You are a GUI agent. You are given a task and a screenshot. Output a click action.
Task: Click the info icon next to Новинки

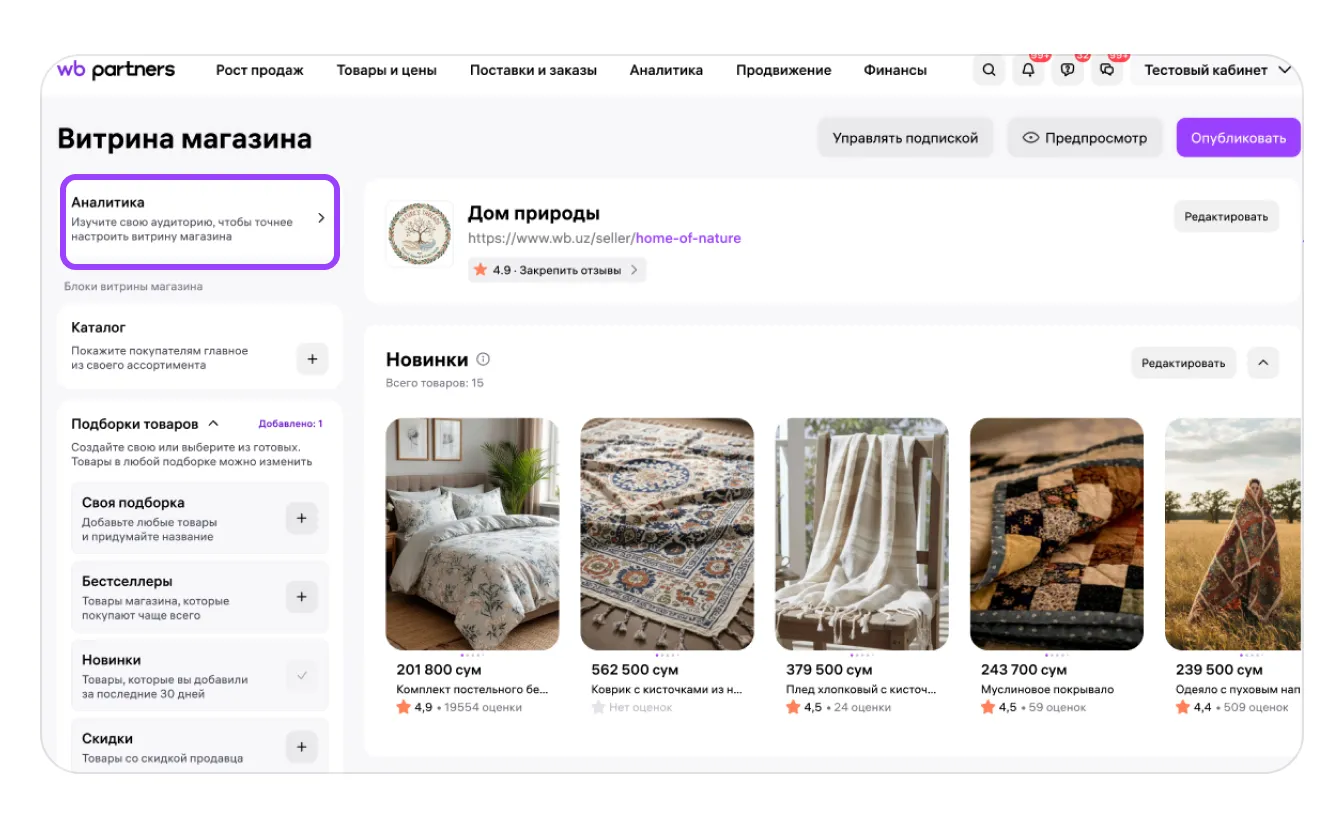tap(483, 359)
